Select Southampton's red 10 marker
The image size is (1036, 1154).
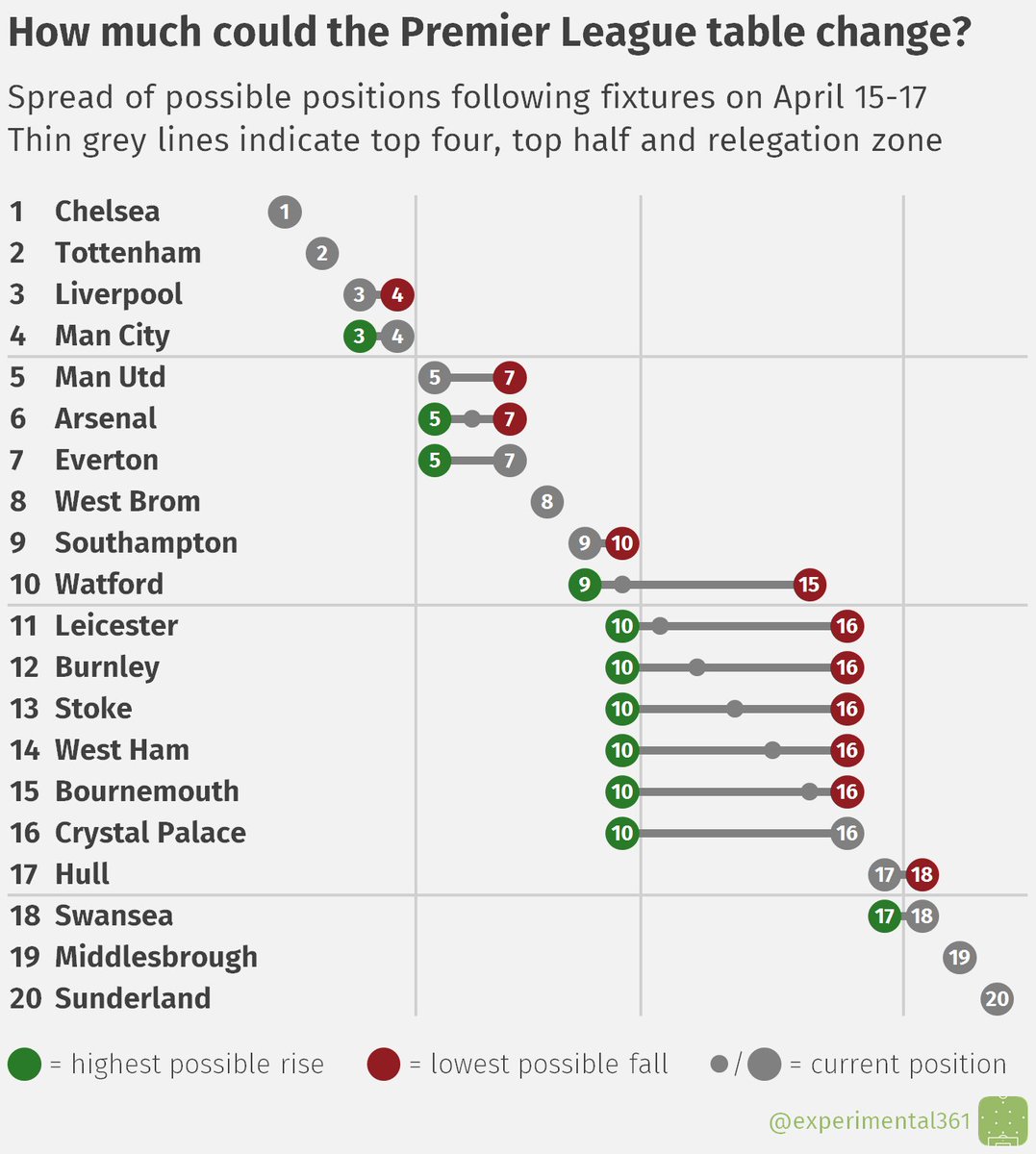click(x=622, y=542)
